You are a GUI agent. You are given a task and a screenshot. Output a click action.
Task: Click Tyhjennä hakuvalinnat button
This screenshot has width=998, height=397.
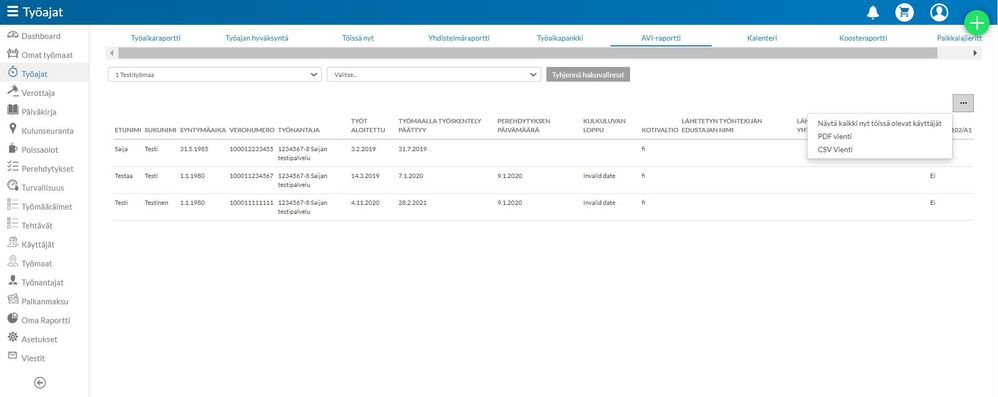coord(588,74)
